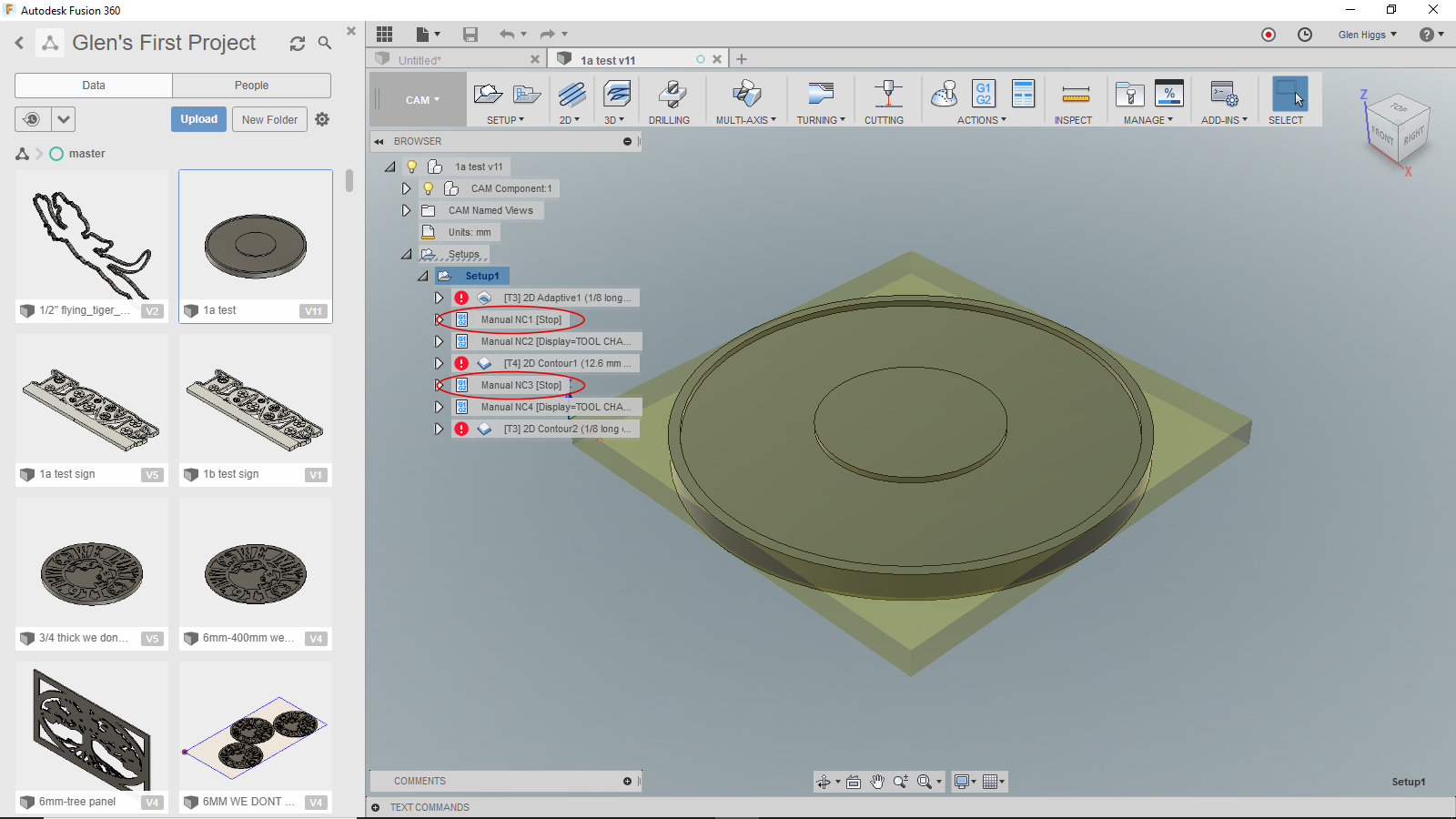Add a new document tab
The height and width of the screenshot is (819, 1456).
coord(742,59)
